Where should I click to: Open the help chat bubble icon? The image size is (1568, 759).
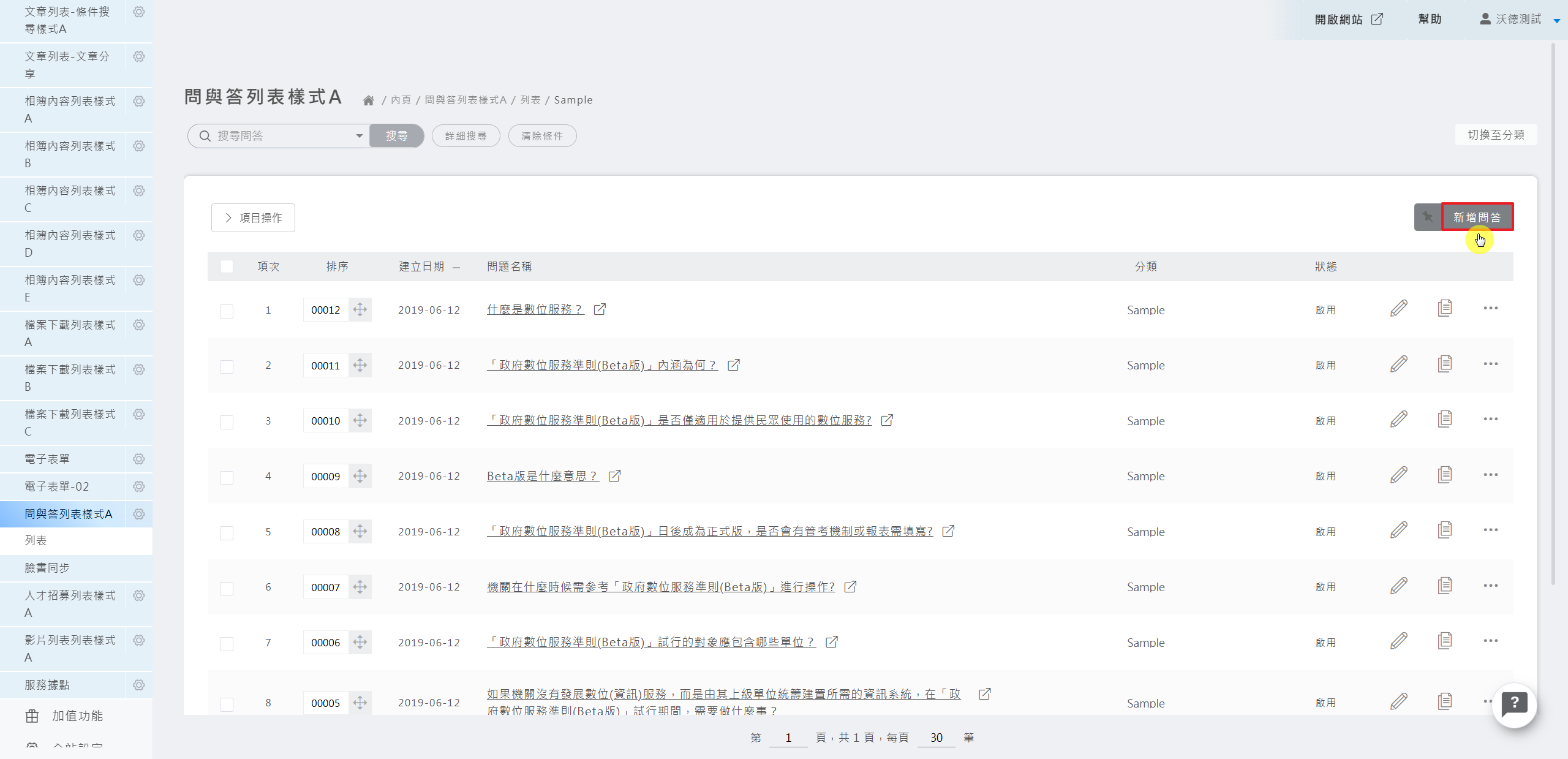(x=1514, y=704)
